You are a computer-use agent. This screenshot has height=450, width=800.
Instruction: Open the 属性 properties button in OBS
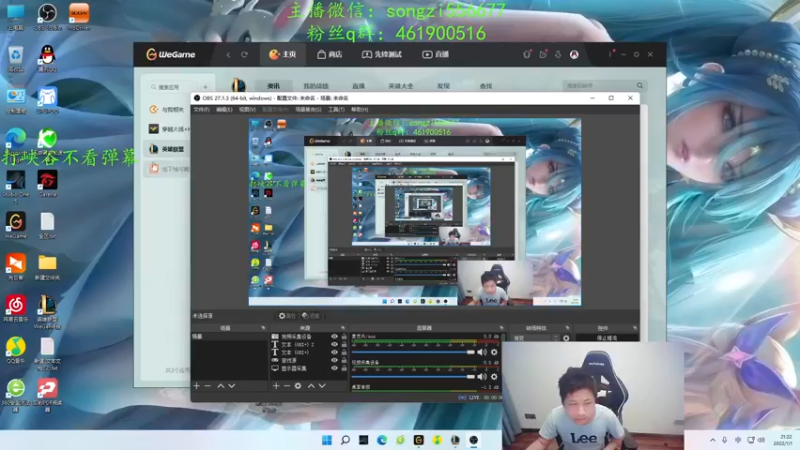(287, 316)
